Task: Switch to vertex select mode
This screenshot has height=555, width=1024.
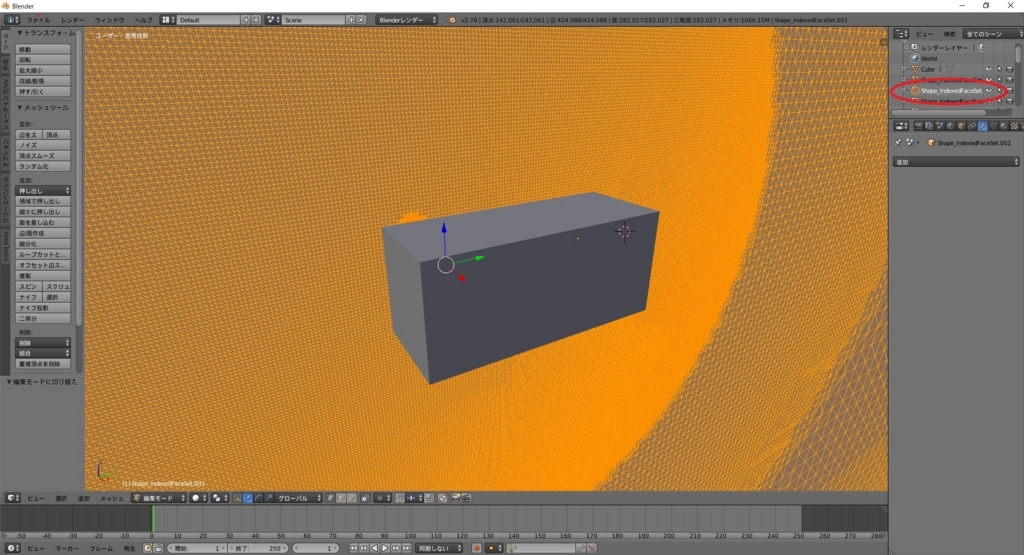Action: [330, 498]
